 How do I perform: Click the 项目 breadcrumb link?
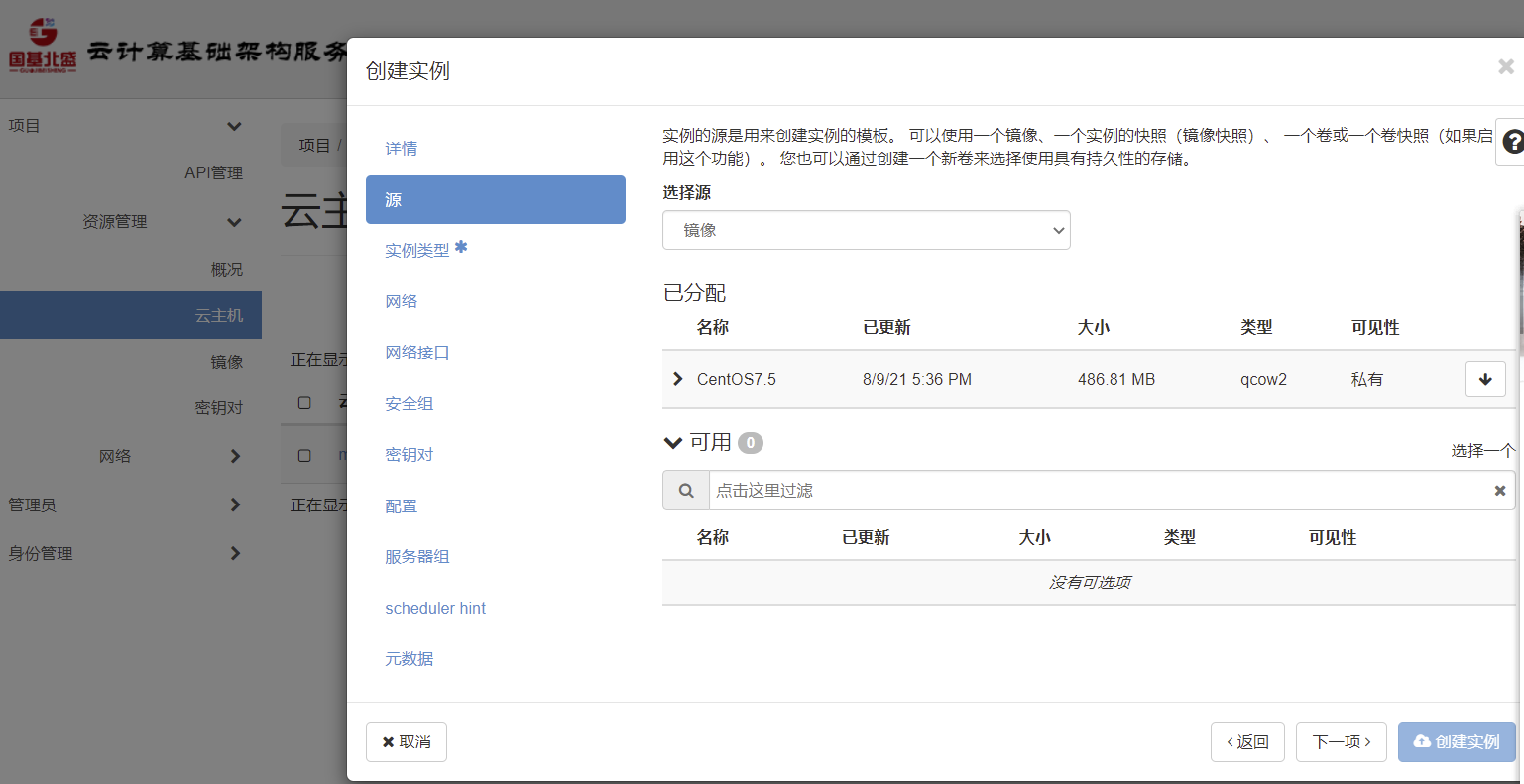coord(314,145)
